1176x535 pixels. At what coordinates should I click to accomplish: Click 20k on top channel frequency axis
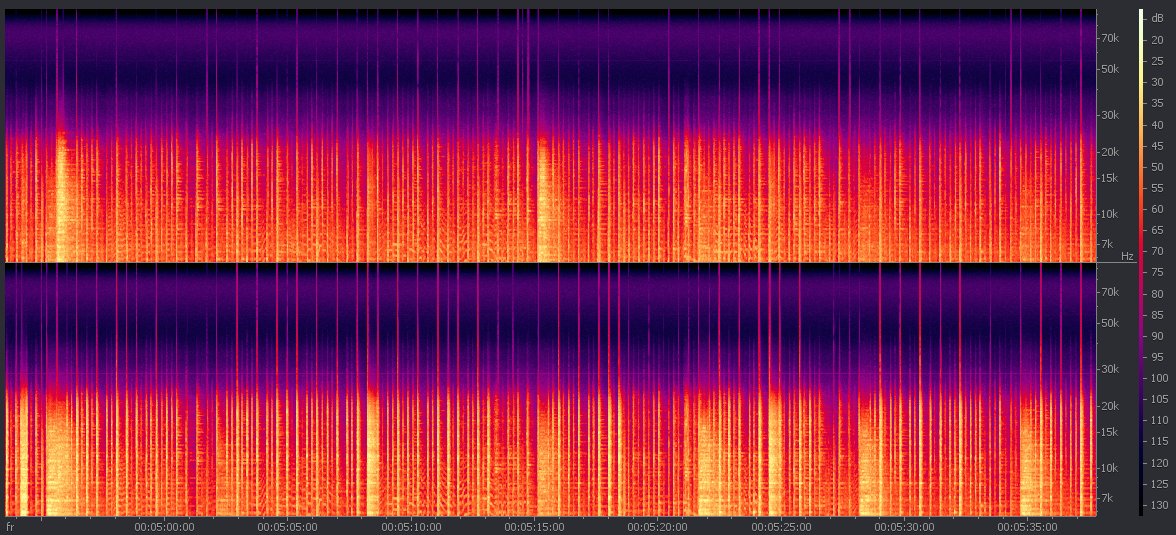(x=1110, y=152)
